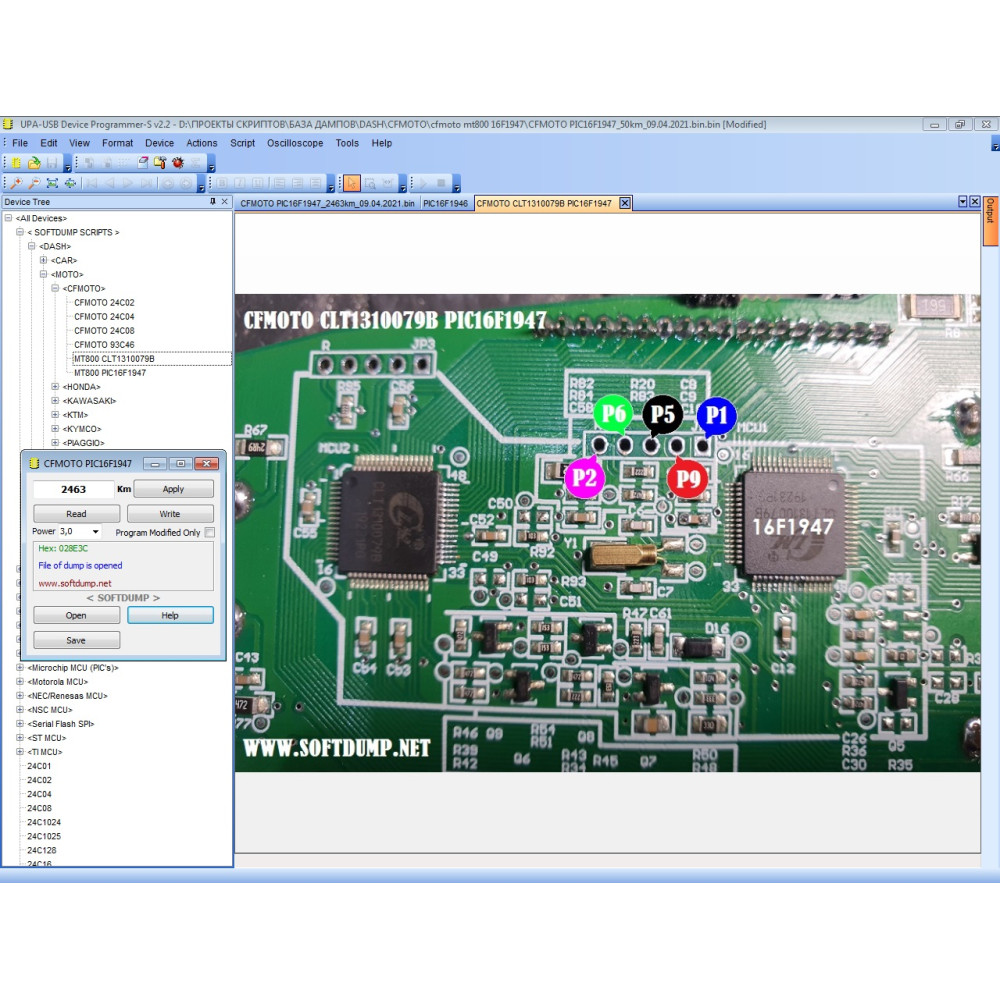The height and width of the screenshot is (1000, 1000).
Task: Click the New file toolbar icon
Action: point(17,163)
